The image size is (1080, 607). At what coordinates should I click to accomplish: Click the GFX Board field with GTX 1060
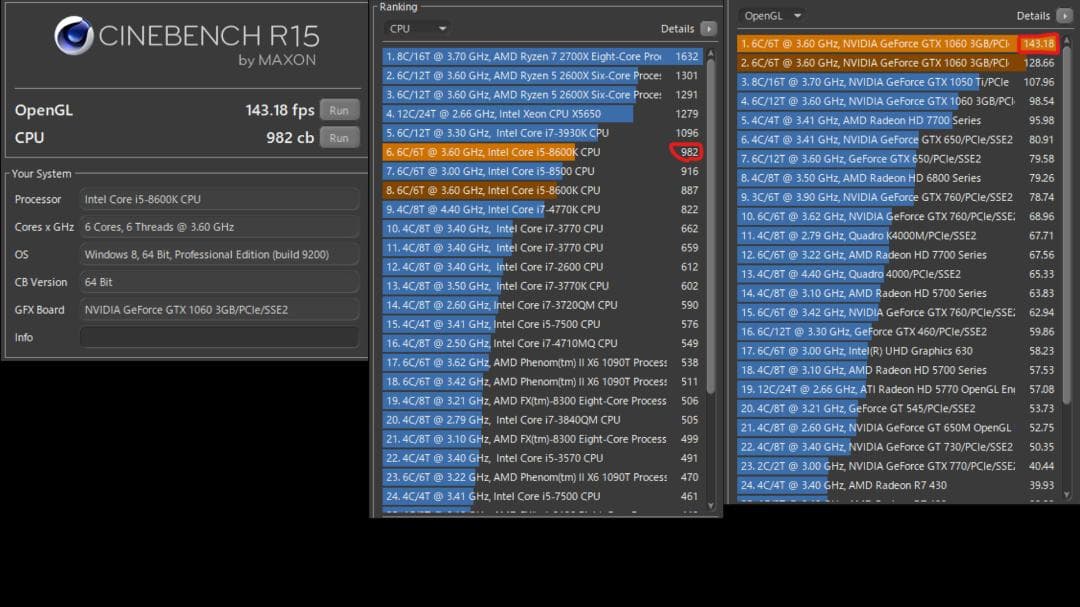coord(218,310)
